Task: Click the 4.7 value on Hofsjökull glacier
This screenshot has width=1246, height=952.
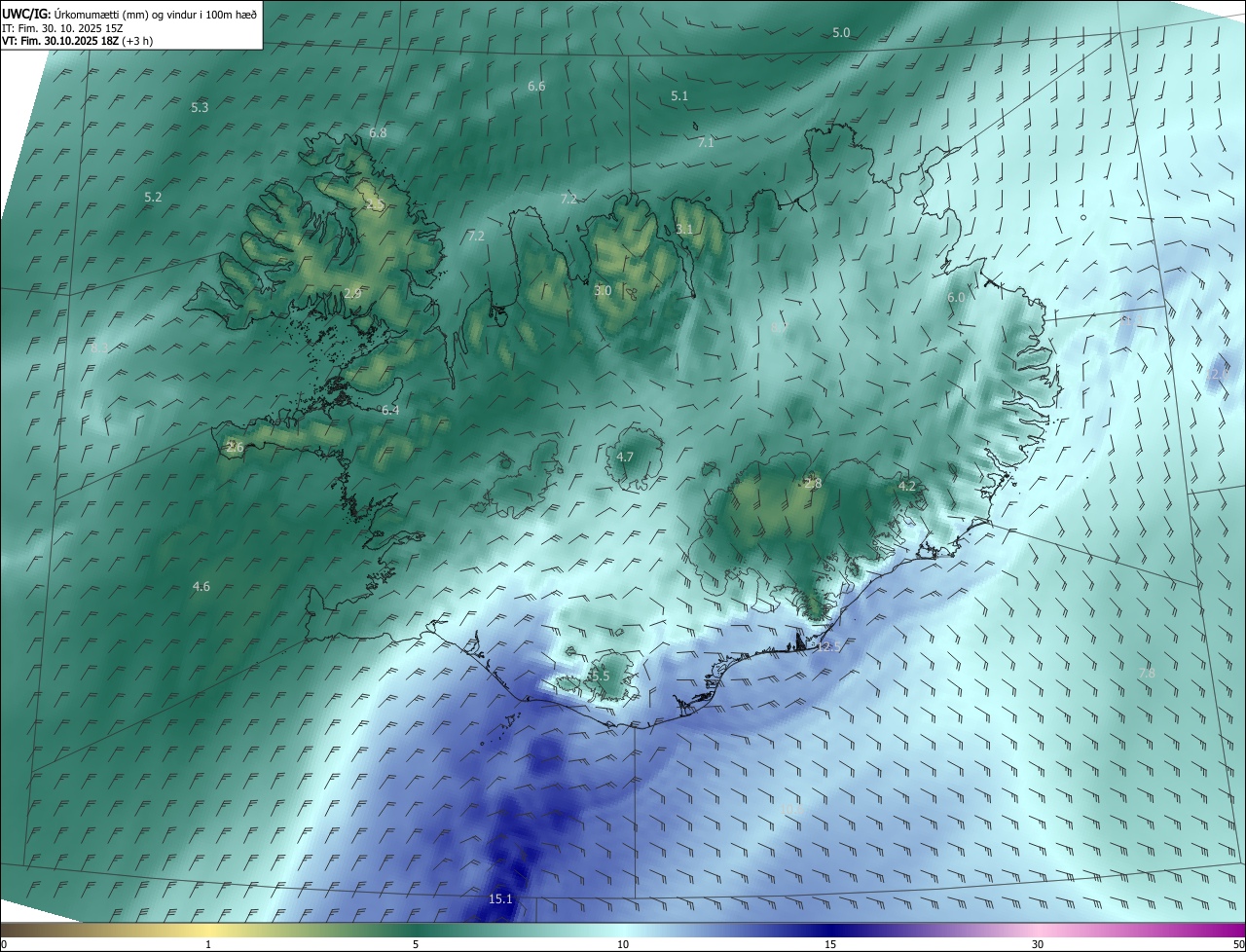Action: pyautogui.click(x=625, y=458)
